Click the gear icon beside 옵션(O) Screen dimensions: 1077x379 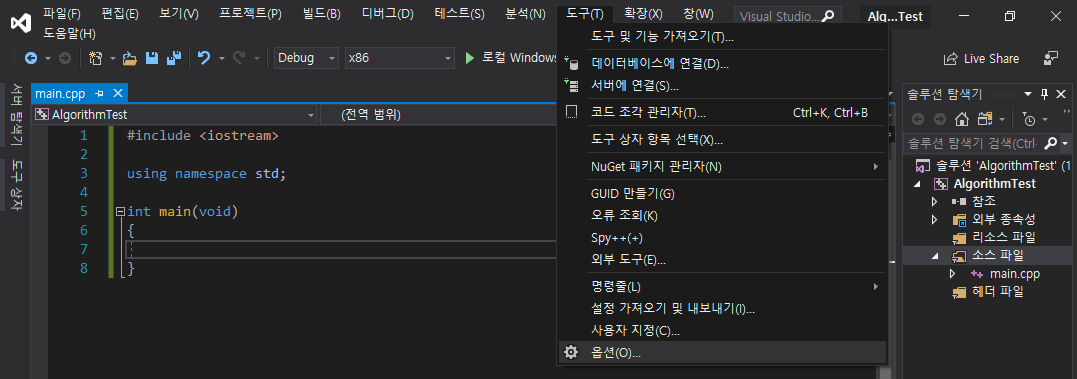571,352
